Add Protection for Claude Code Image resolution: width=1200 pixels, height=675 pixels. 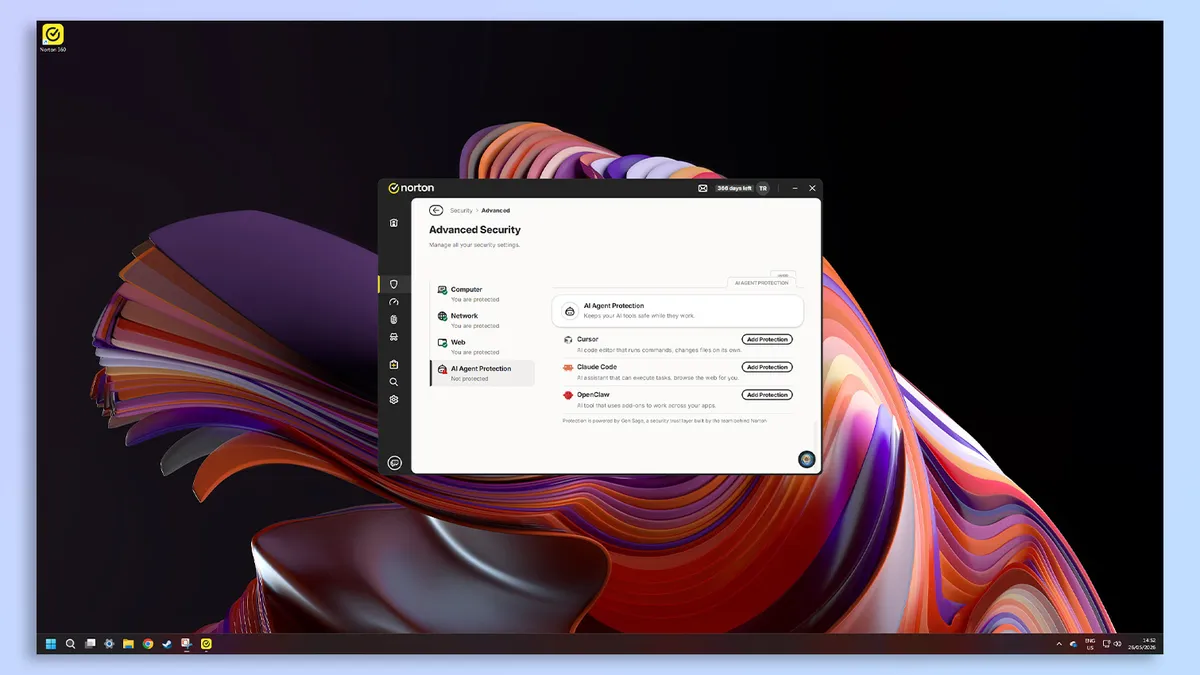(767, 367)
